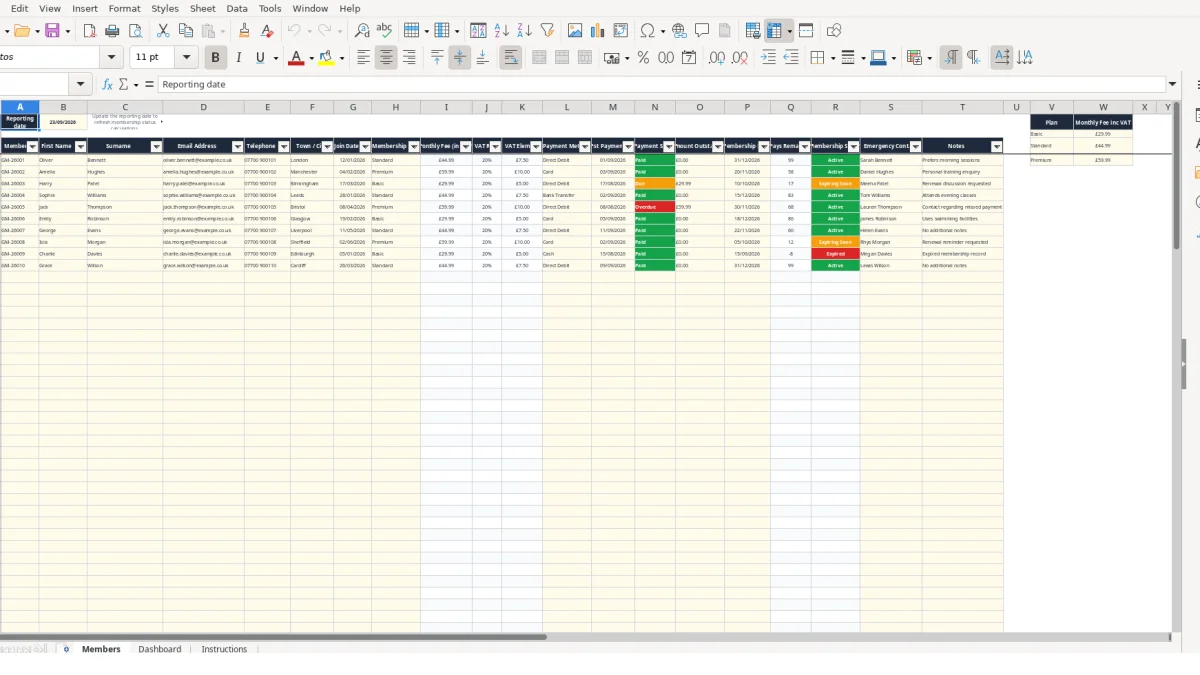This screenshot has width=1200, height=675.
Task: Sort descending Z to A
Action: click(525, 31)
